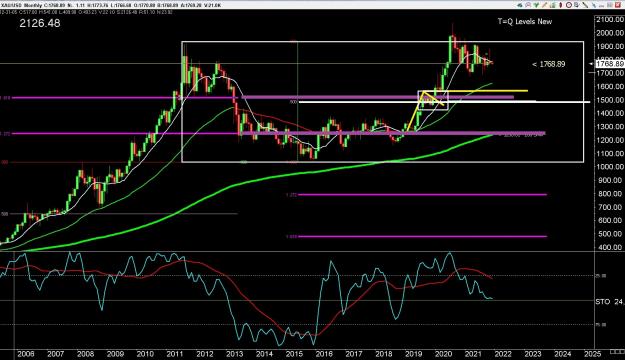Click the green checkmark toolbar icon
This screenshot has height=360, width=625.
[x=536, y=5]
